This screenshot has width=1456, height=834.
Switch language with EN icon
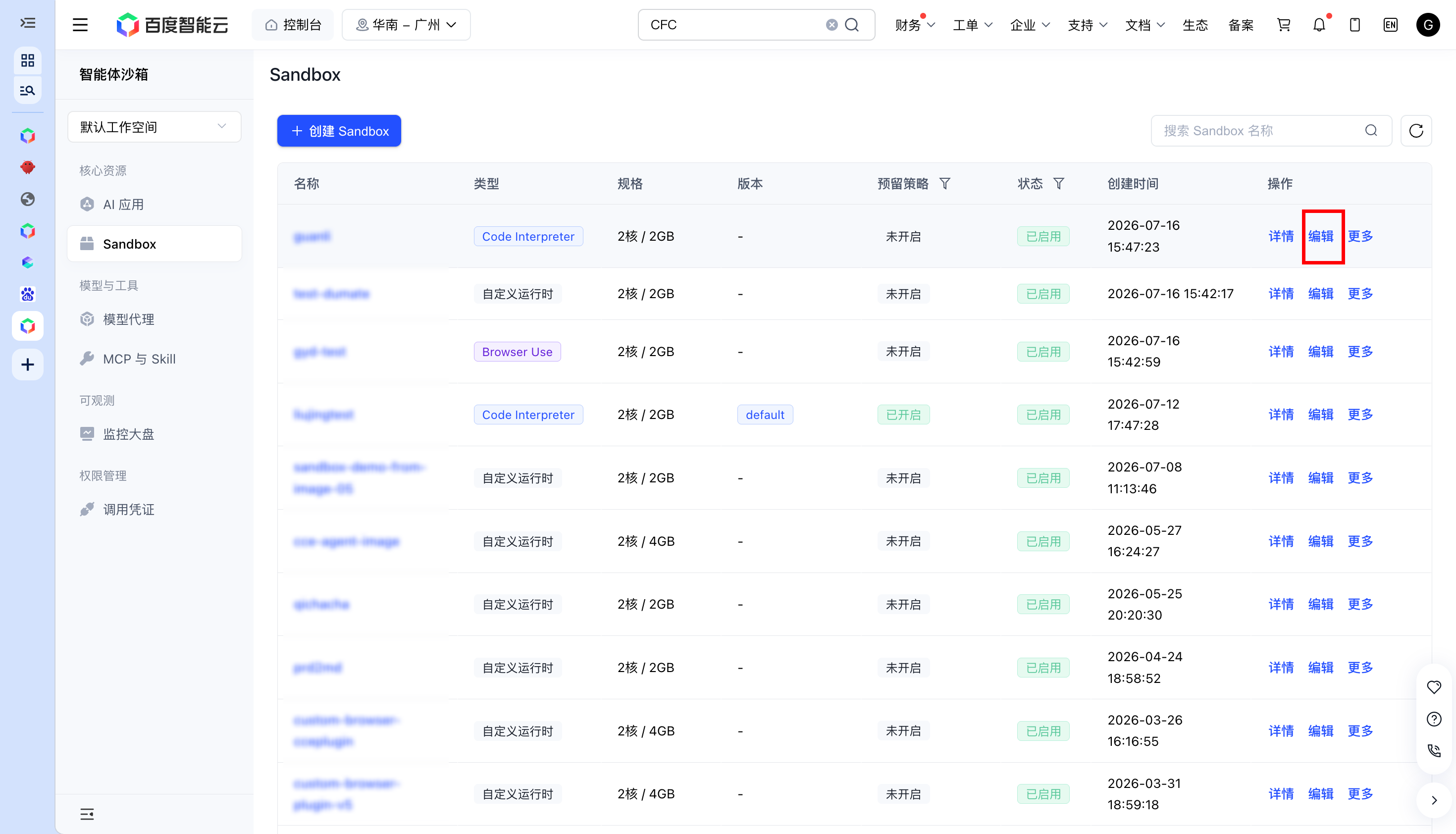[x=1390, y=25]
